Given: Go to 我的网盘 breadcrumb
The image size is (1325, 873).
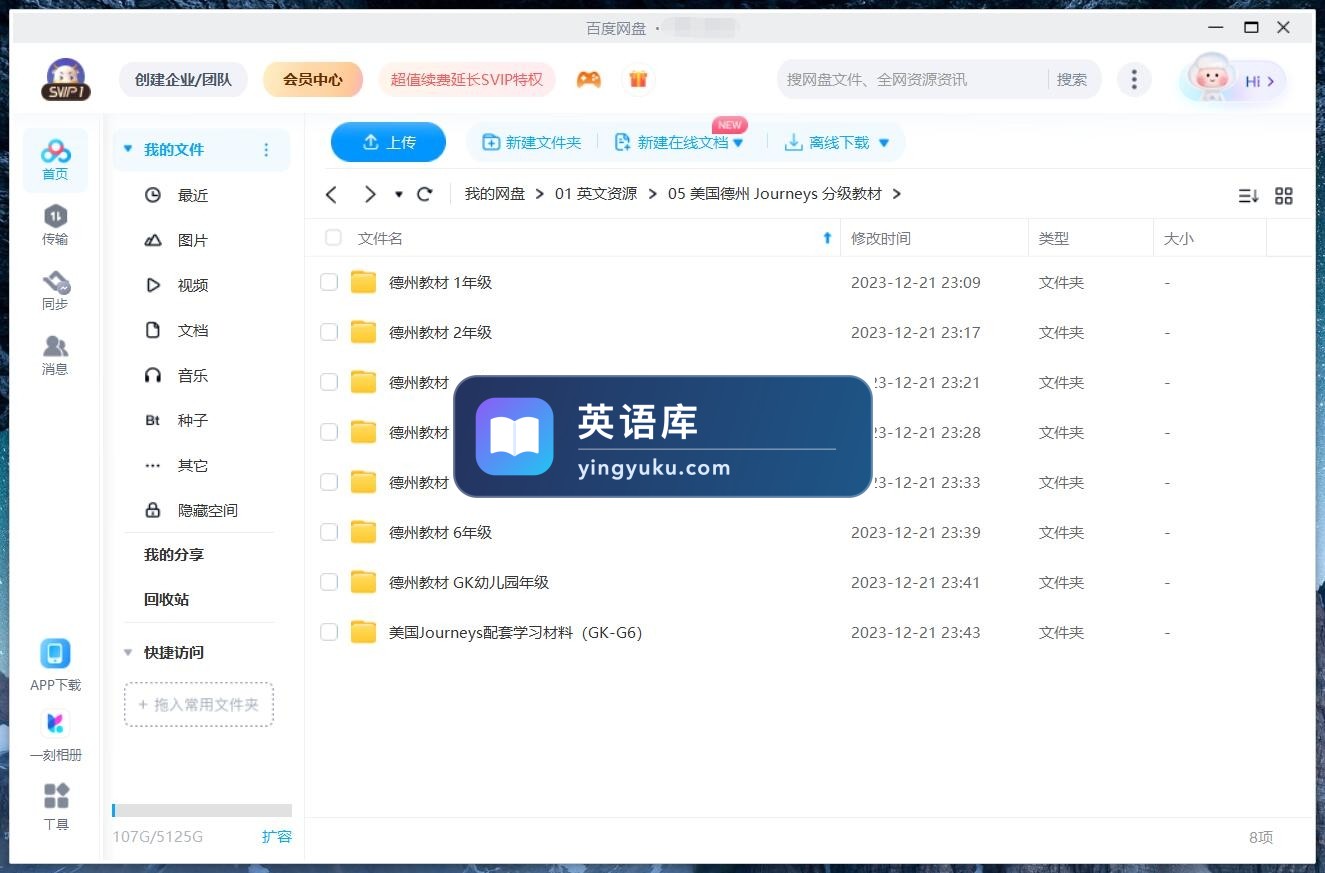Looking at the screenshot, I should click(x=495, y=194).
